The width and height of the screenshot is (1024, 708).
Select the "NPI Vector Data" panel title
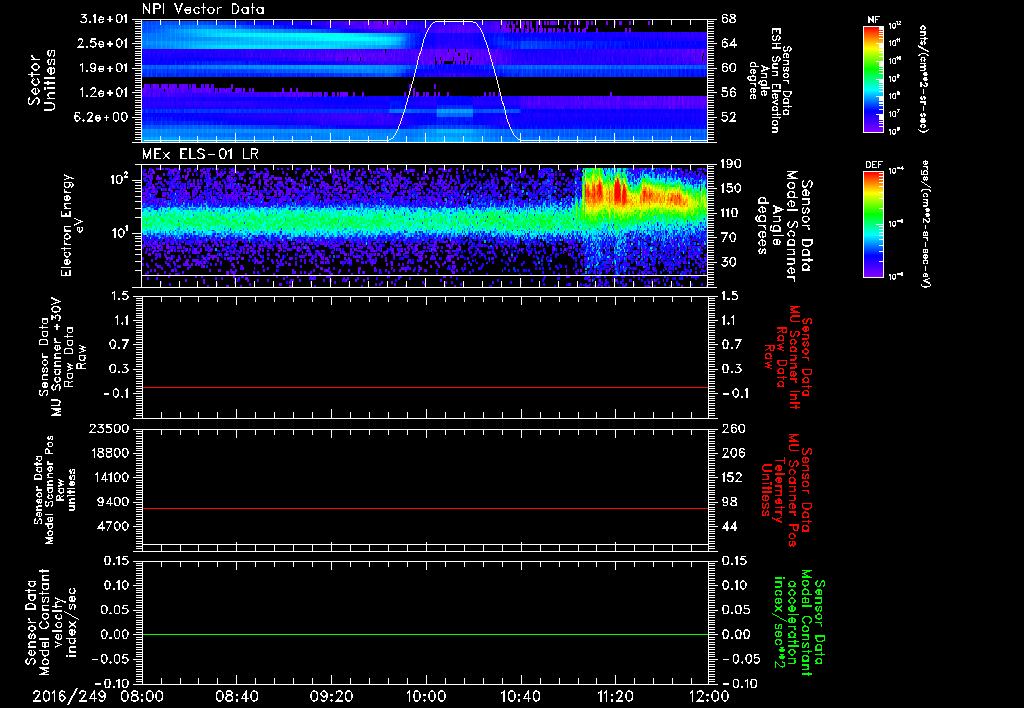203,9
